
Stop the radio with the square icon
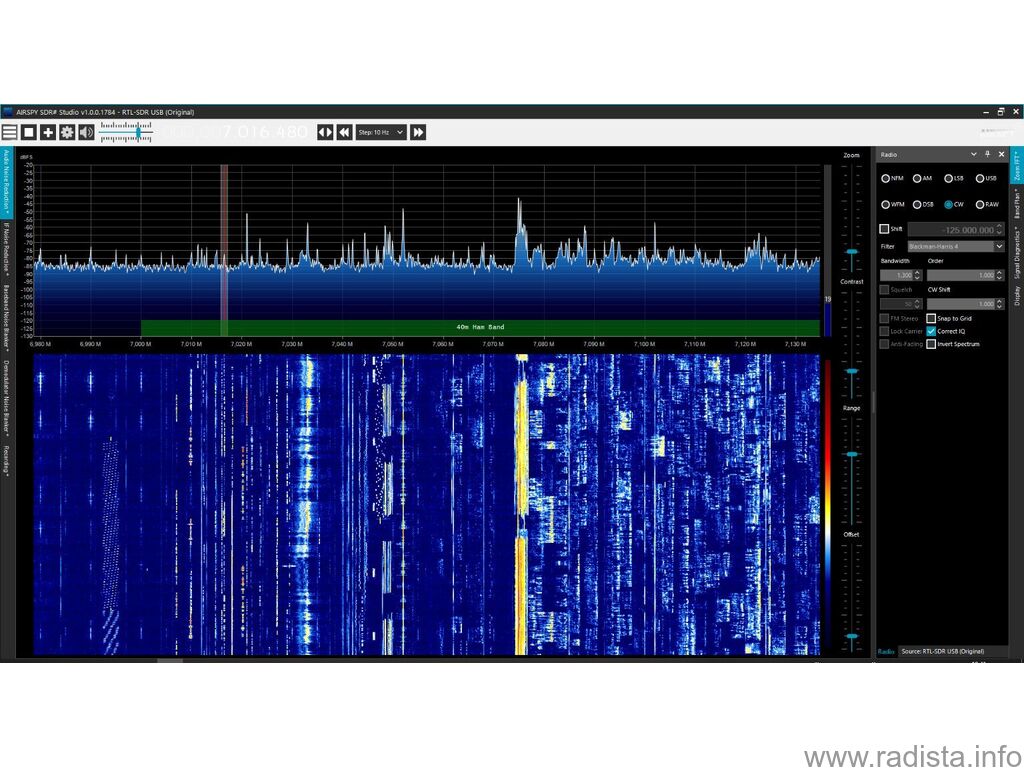pos(29,133)
